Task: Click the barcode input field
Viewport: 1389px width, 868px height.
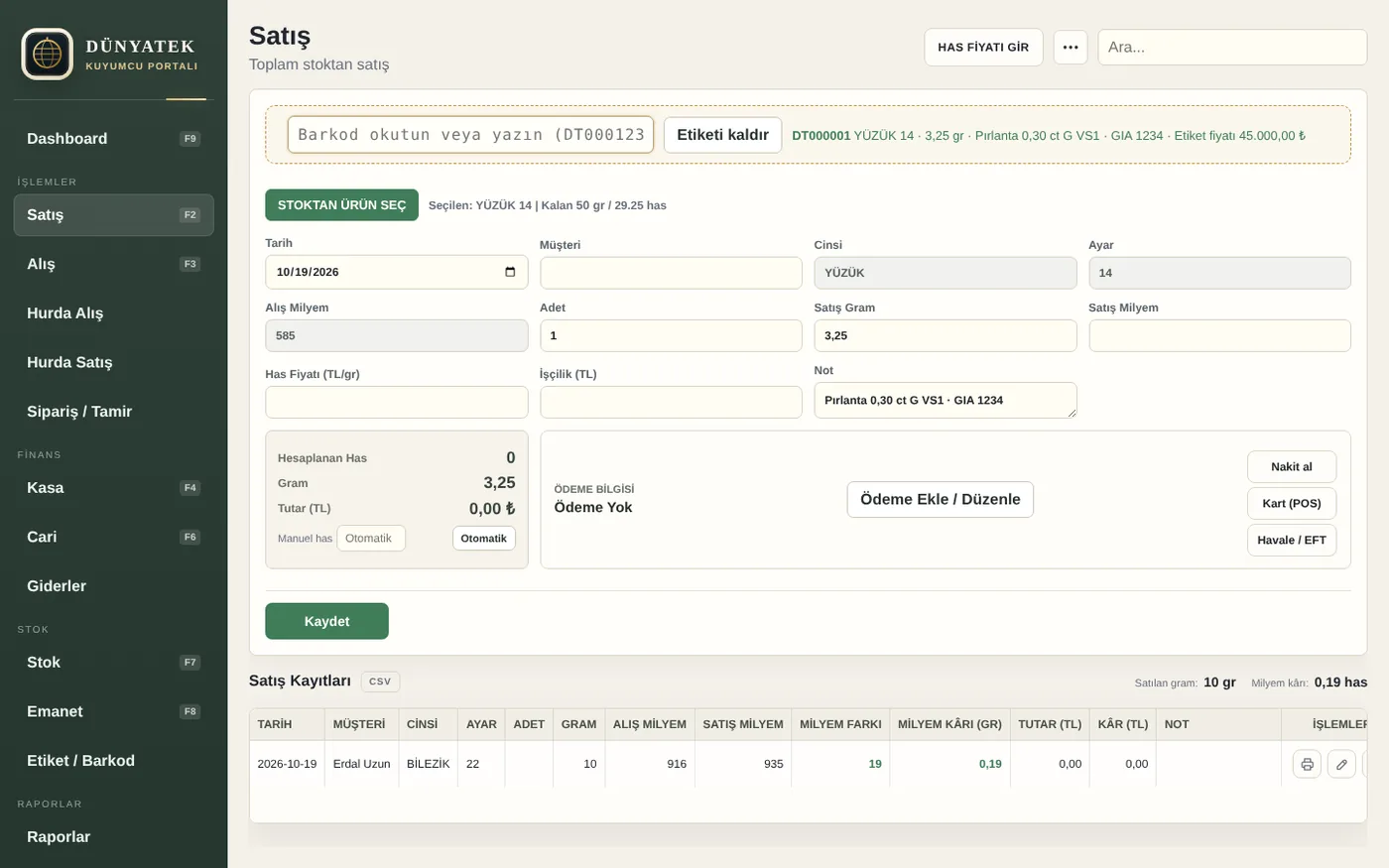Action: pos(470,135)
